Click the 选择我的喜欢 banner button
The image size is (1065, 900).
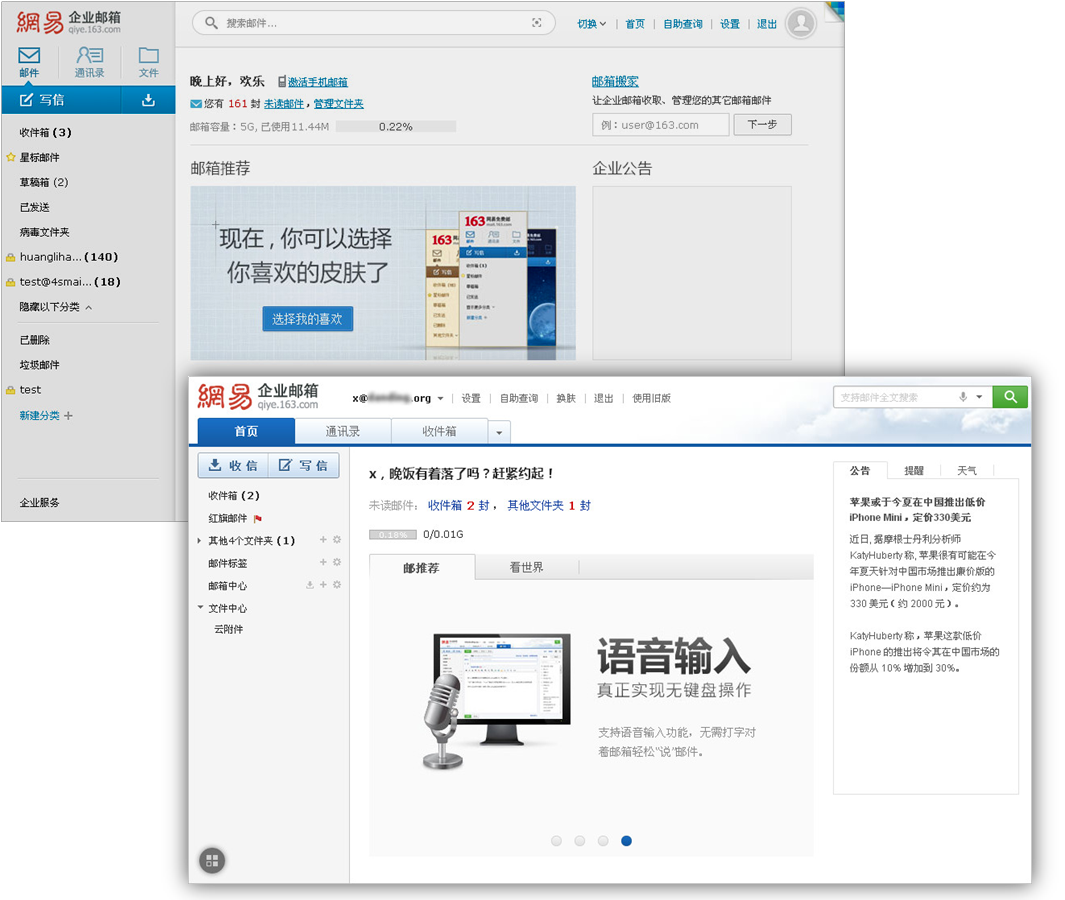[x=308, y=319]
